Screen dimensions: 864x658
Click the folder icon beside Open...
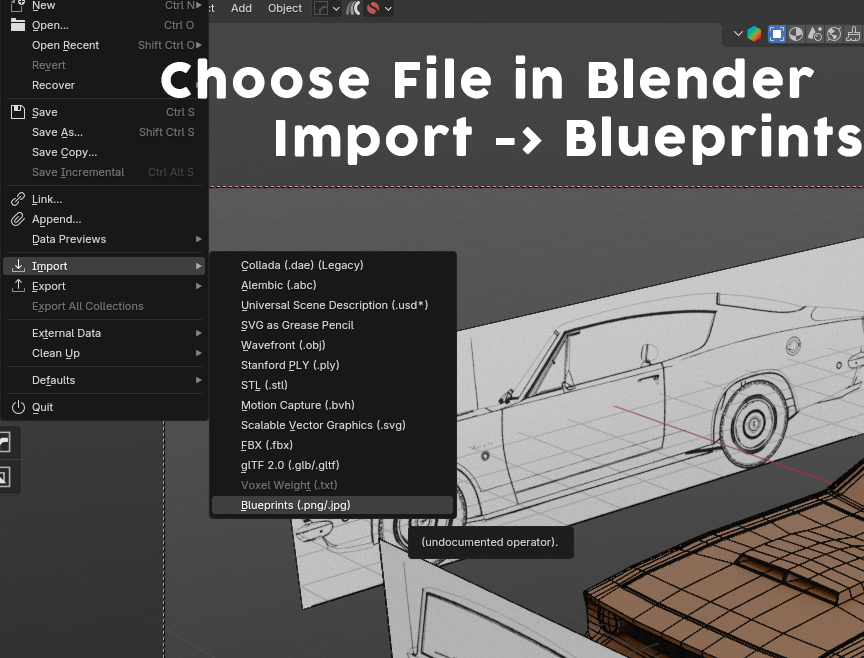[x=18, y=25]
